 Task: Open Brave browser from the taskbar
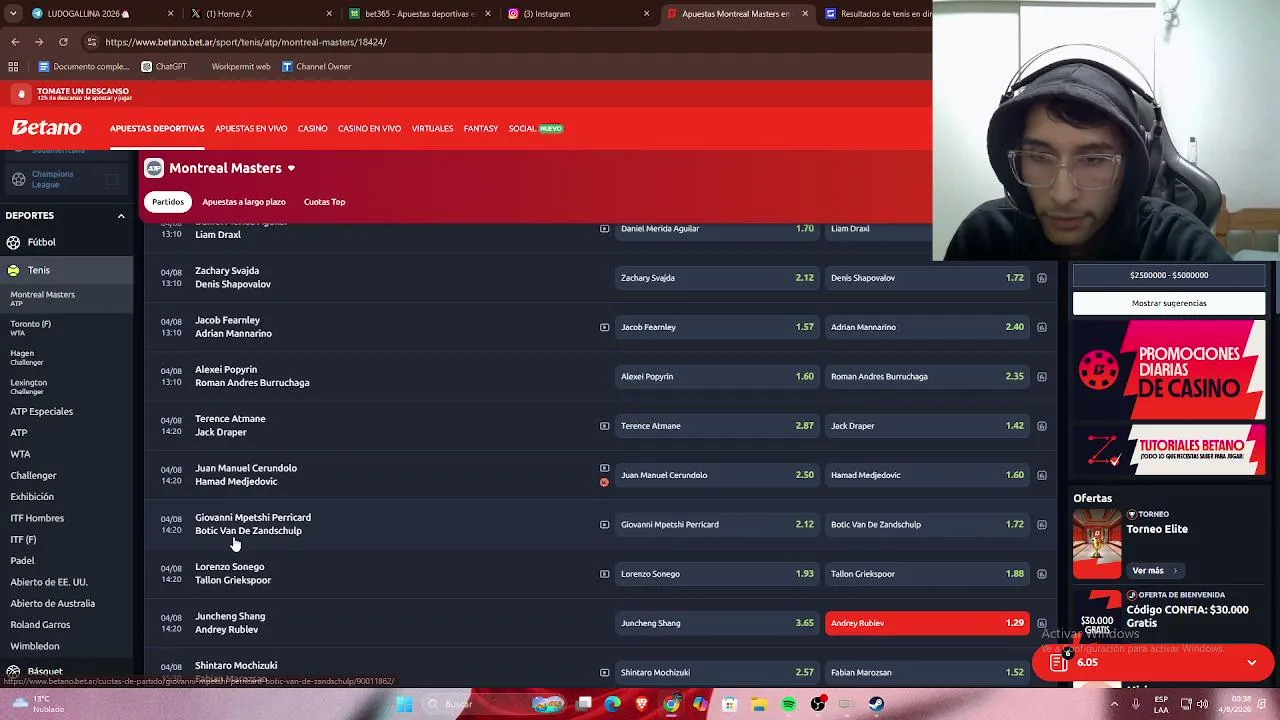(x=642, y=704)
